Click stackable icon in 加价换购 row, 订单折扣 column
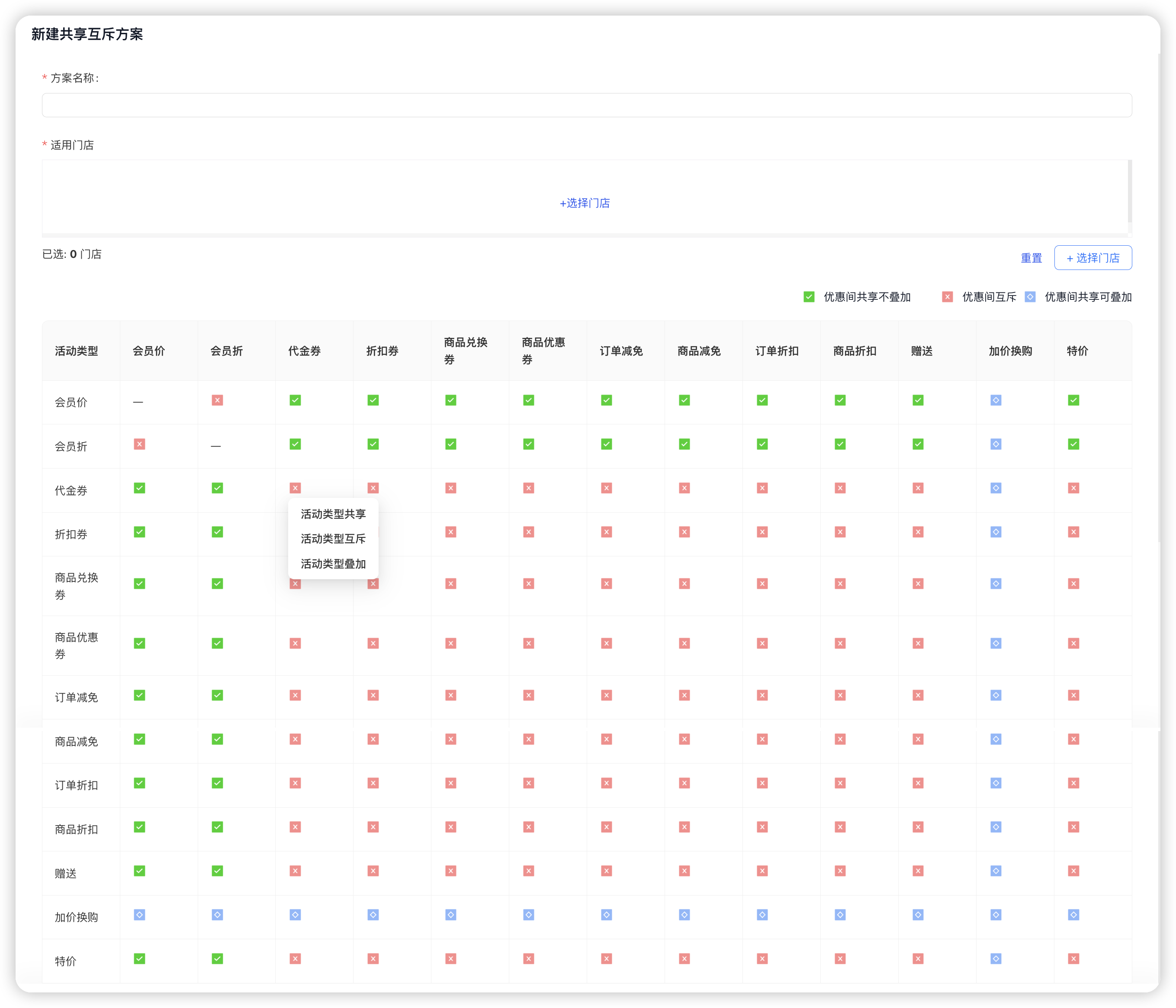Image resolution: width=1176 pixels, height=1008 pixels. [762, 915]
